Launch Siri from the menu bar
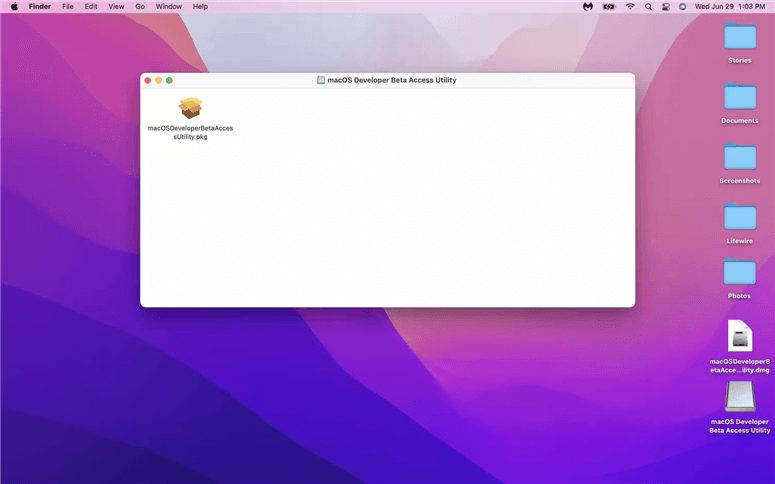Screen dimensions: 775x484 pyautogui.click(x=683, y=6)
